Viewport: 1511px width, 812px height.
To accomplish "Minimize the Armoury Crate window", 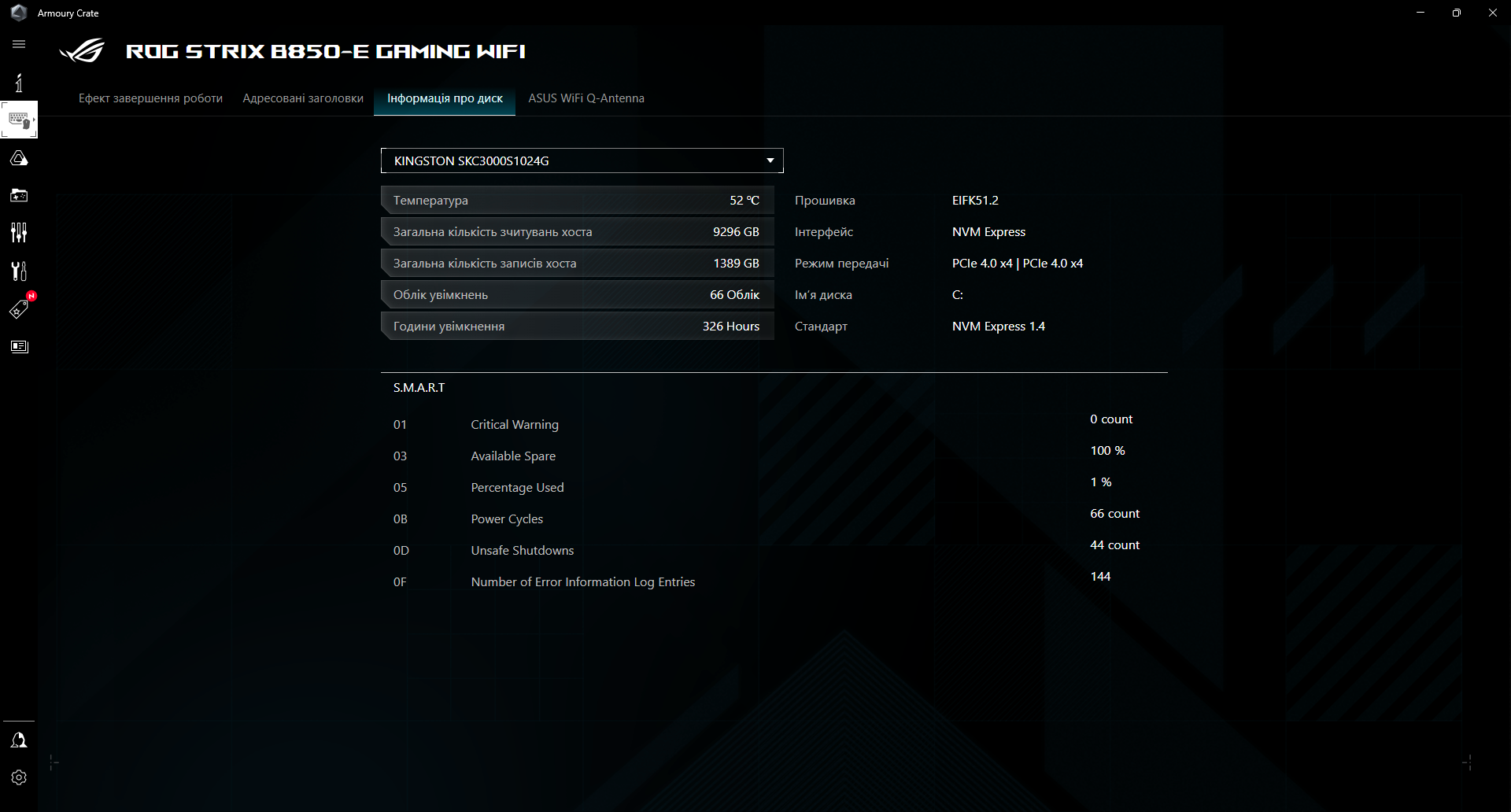I will [x=1420, y=13].
